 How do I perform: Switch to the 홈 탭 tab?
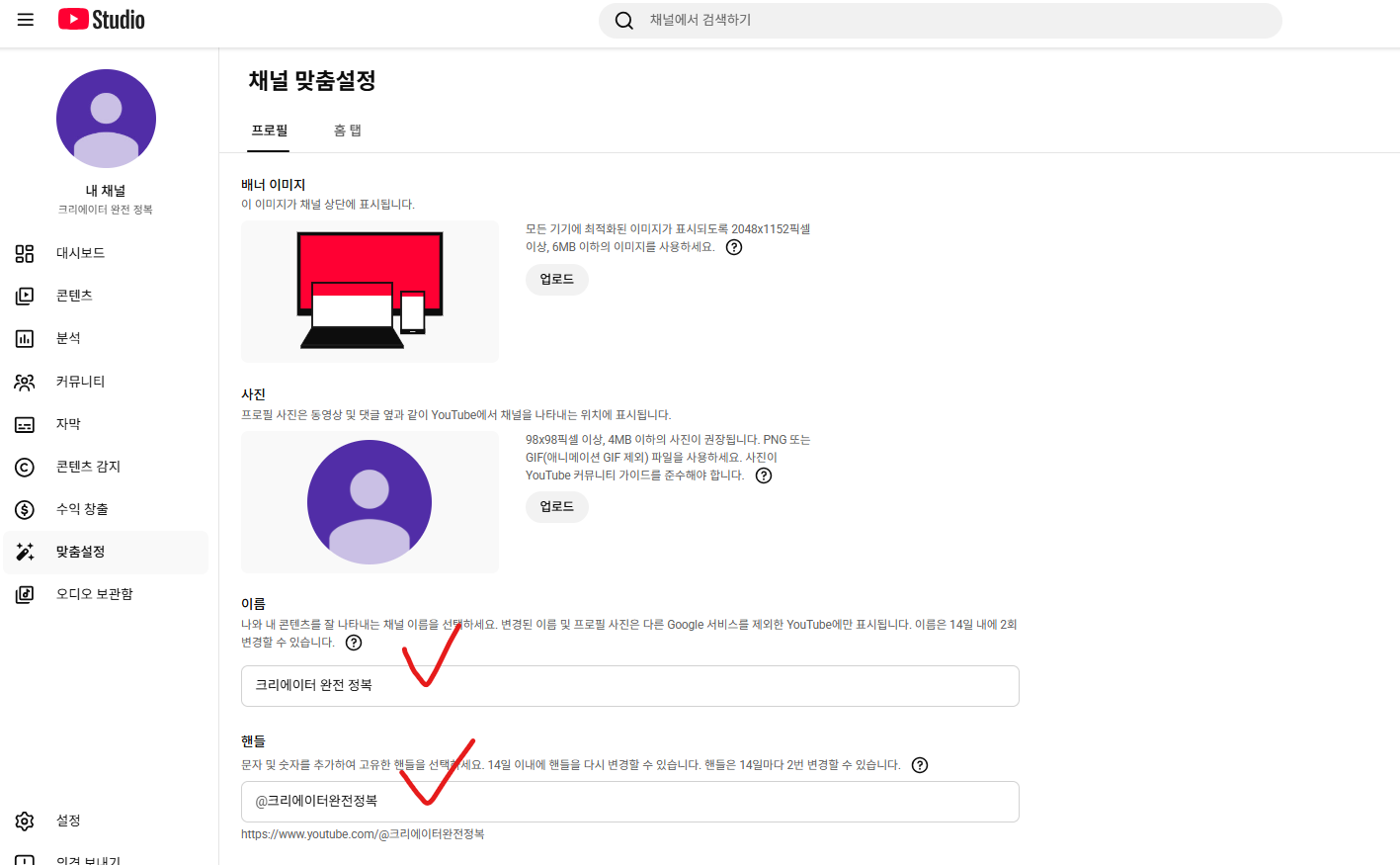348,130
